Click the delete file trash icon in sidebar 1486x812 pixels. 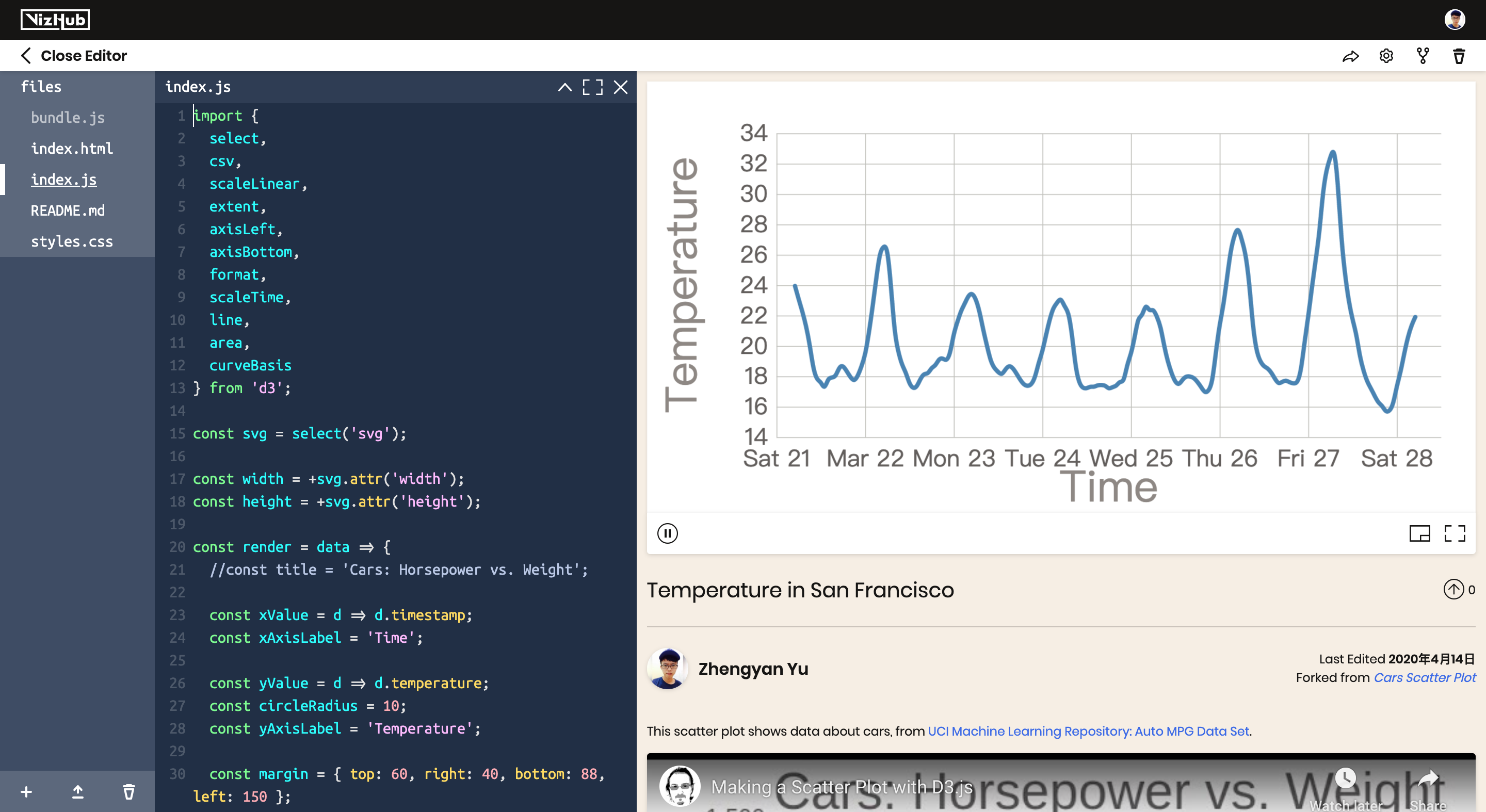point(128,792)
